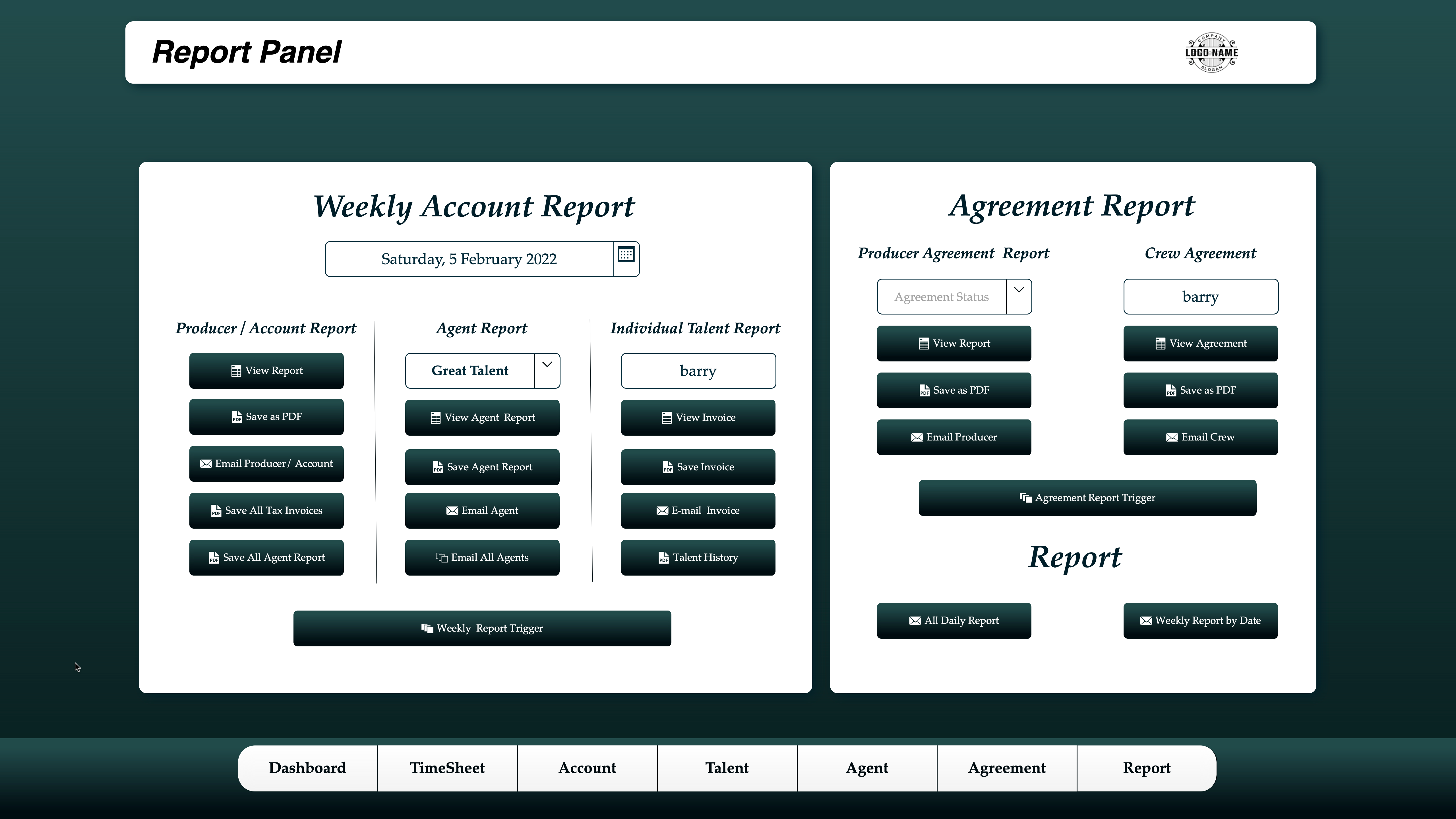Click Save All Tax Invoices PDF button

click(x=266, y=510)
